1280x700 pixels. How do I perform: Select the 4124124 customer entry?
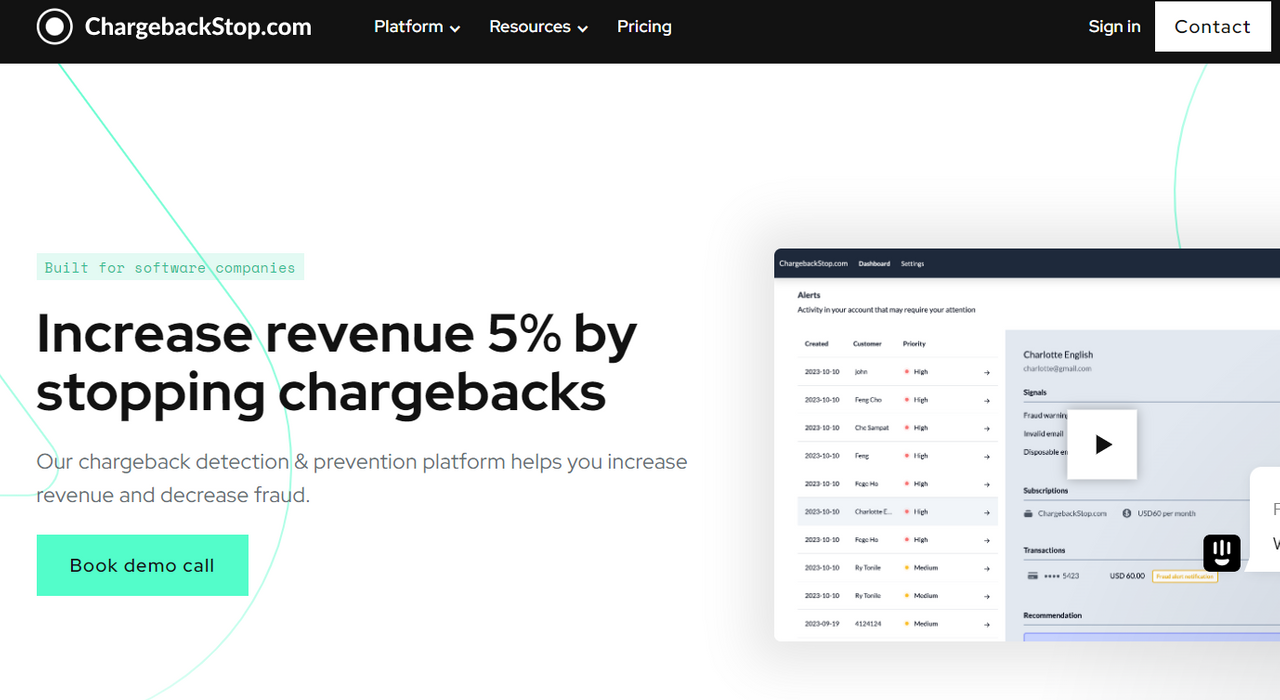[867, 624]
